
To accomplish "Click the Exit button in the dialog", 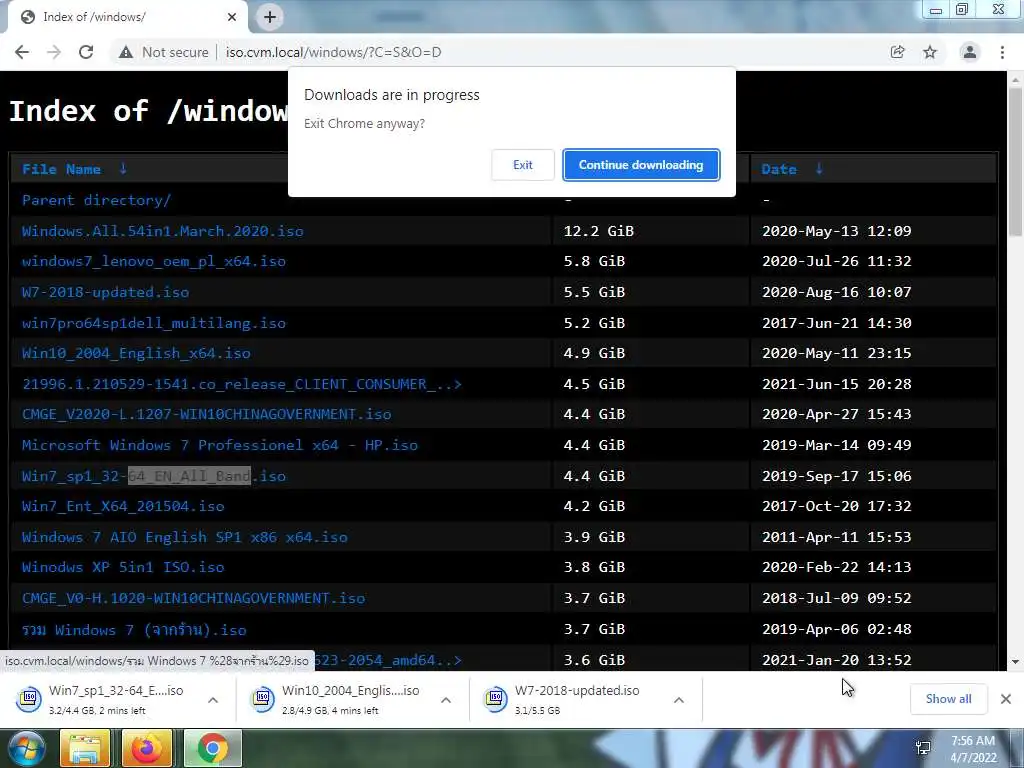I will tap(522, 165).
